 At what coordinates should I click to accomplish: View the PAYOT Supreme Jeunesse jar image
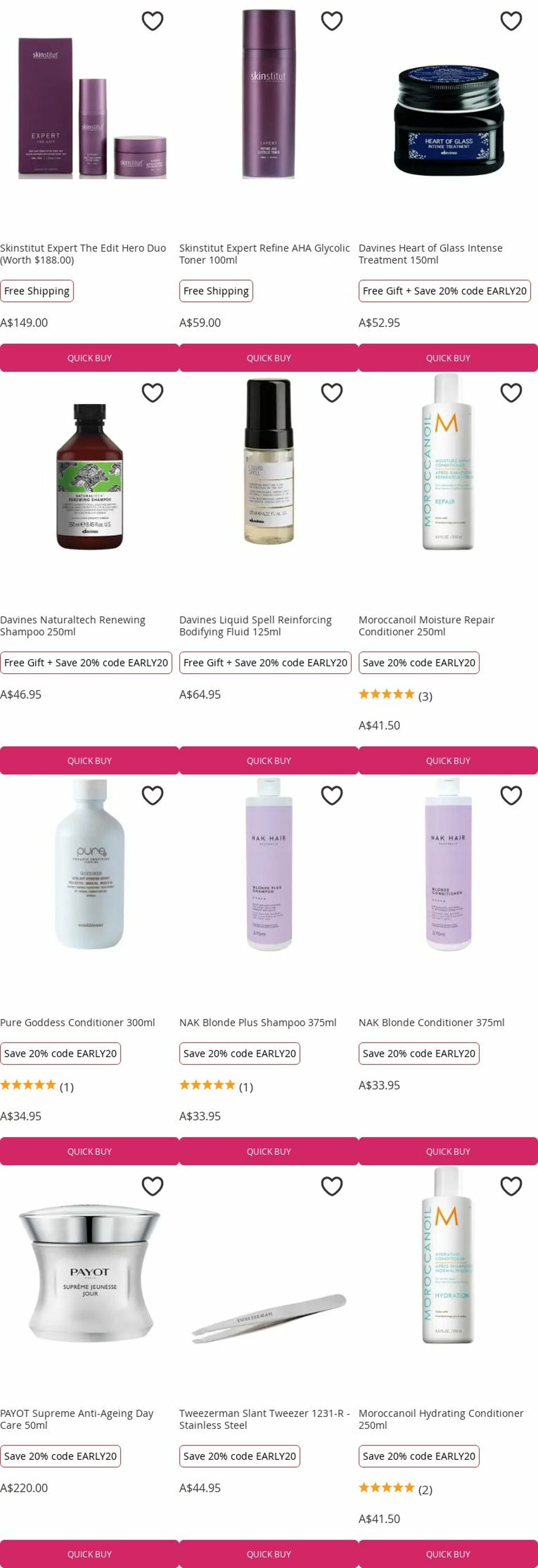pos(89,1272)
